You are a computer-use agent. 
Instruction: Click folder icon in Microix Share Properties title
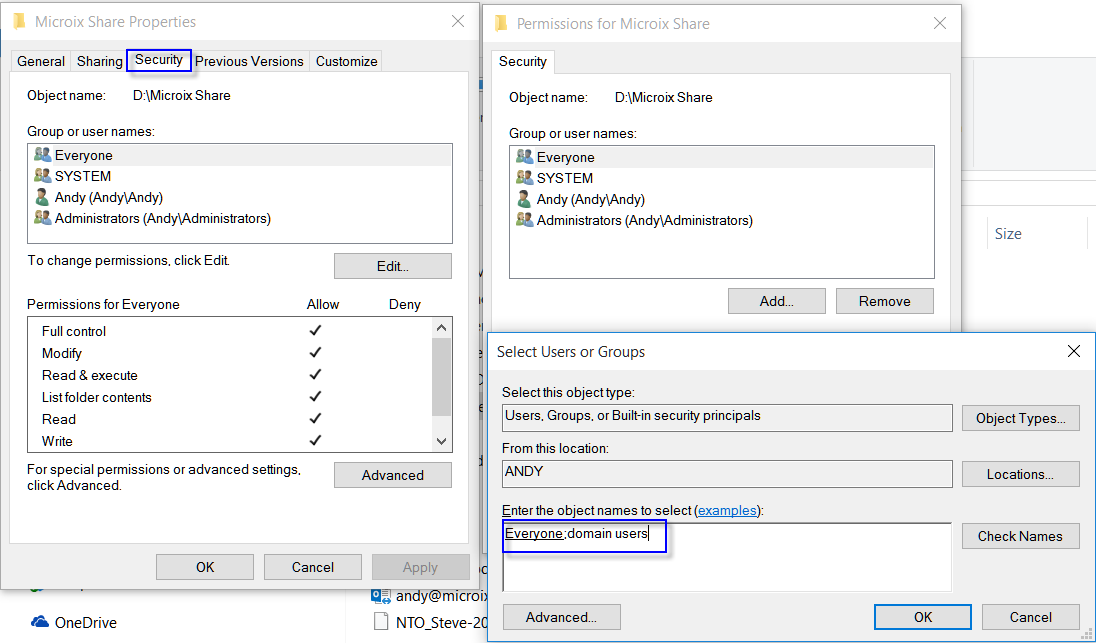(x=19, y=22)
